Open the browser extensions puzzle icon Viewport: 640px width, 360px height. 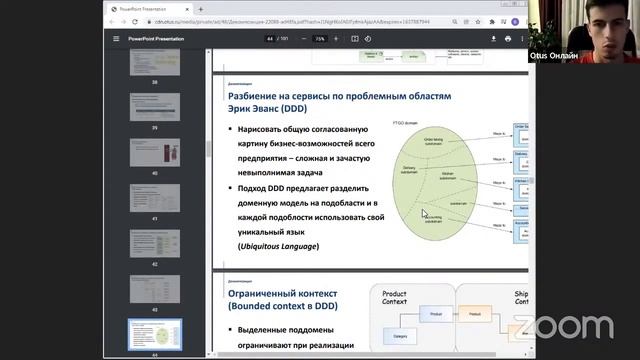(492, 22)
